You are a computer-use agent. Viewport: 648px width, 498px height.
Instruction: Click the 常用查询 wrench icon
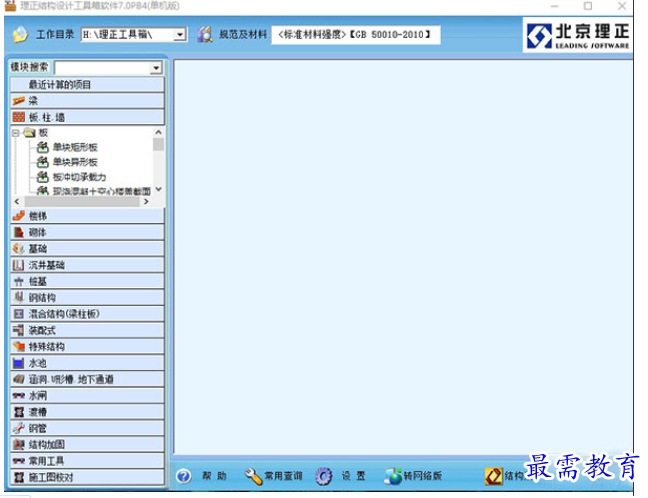[x=253, y=477]
